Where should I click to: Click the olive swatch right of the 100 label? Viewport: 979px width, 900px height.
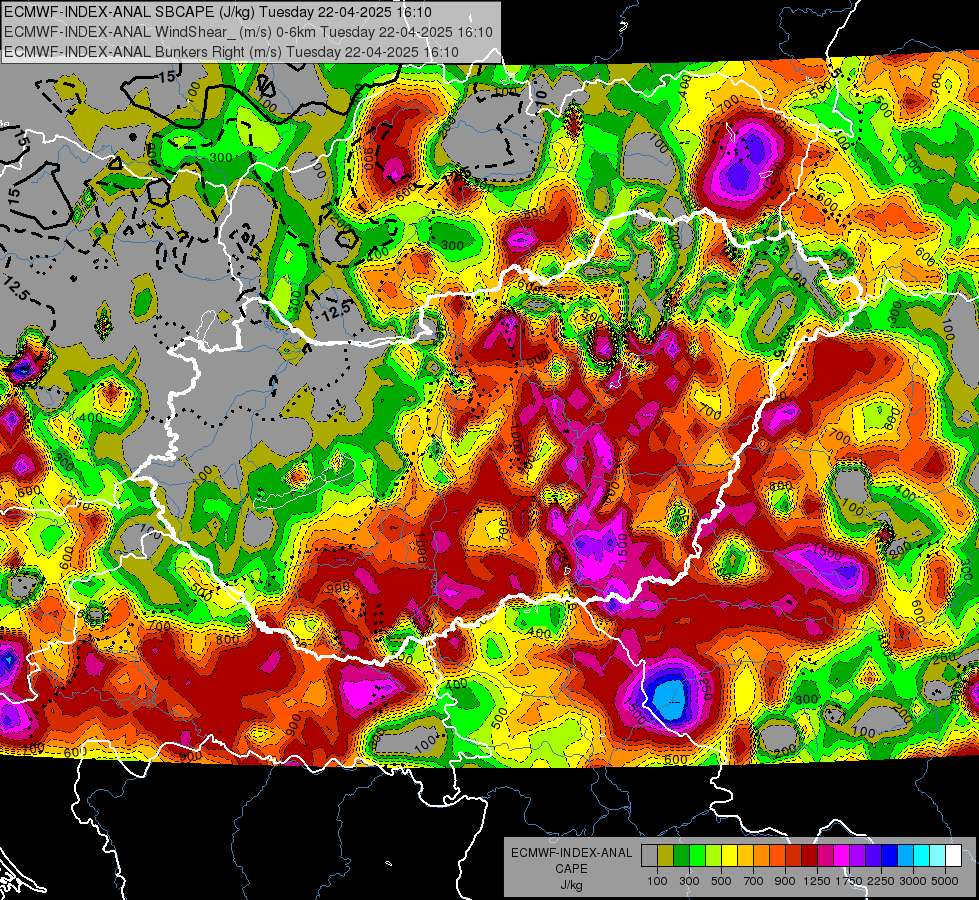[666, 856]
